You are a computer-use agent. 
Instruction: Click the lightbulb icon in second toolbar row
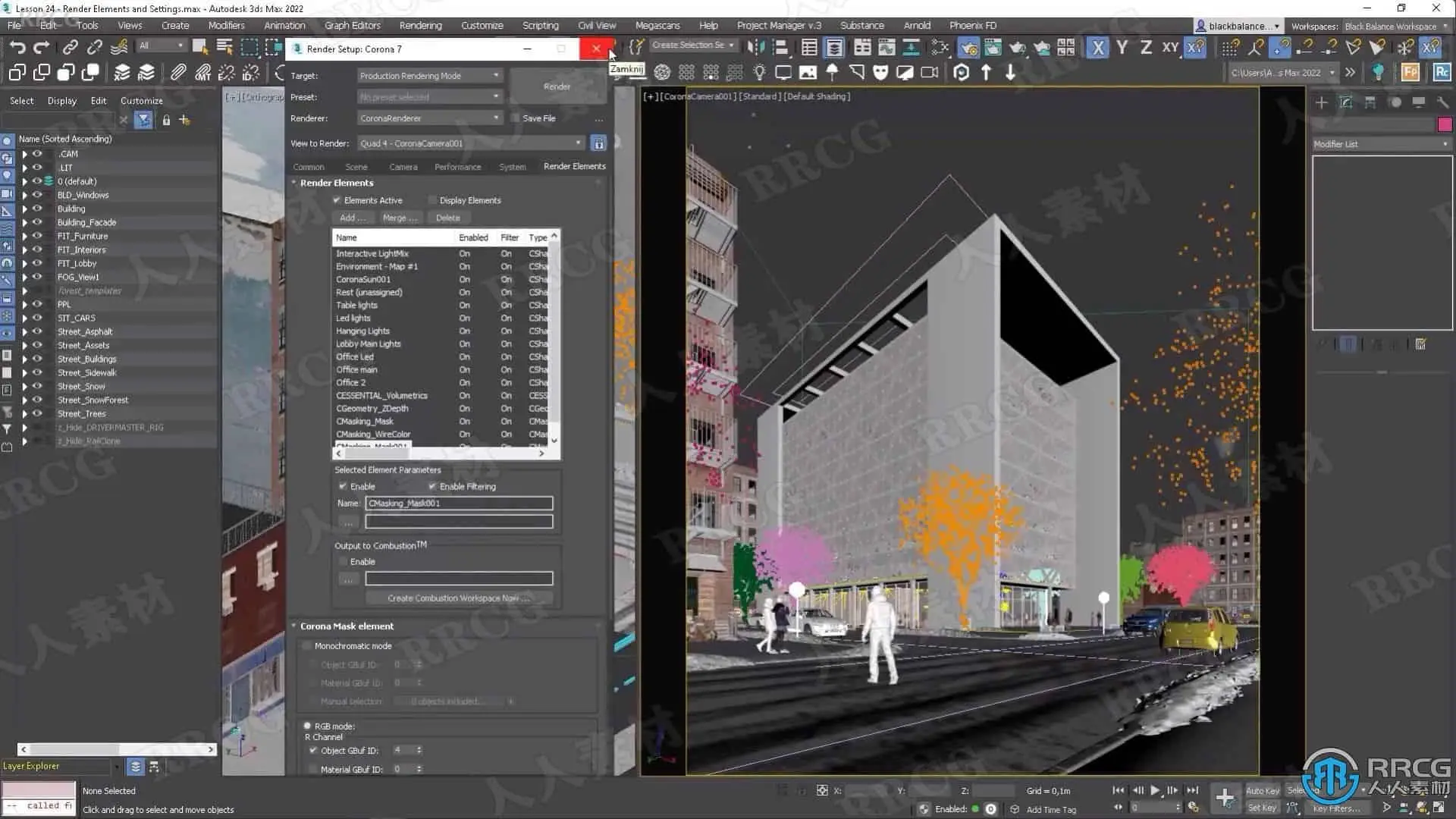pos(759,73)
